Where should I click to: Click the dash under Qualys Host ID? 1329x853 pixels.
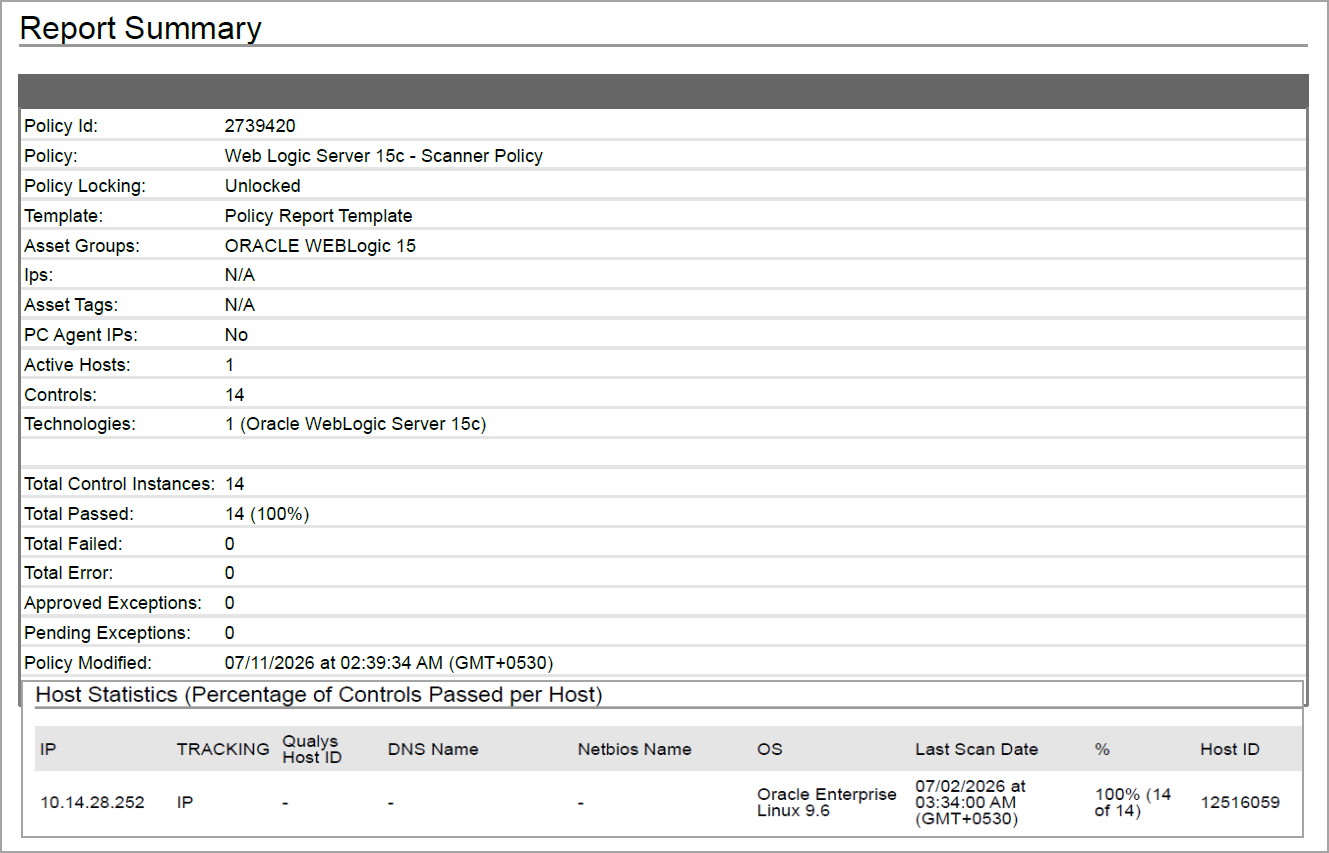[286, 803]
